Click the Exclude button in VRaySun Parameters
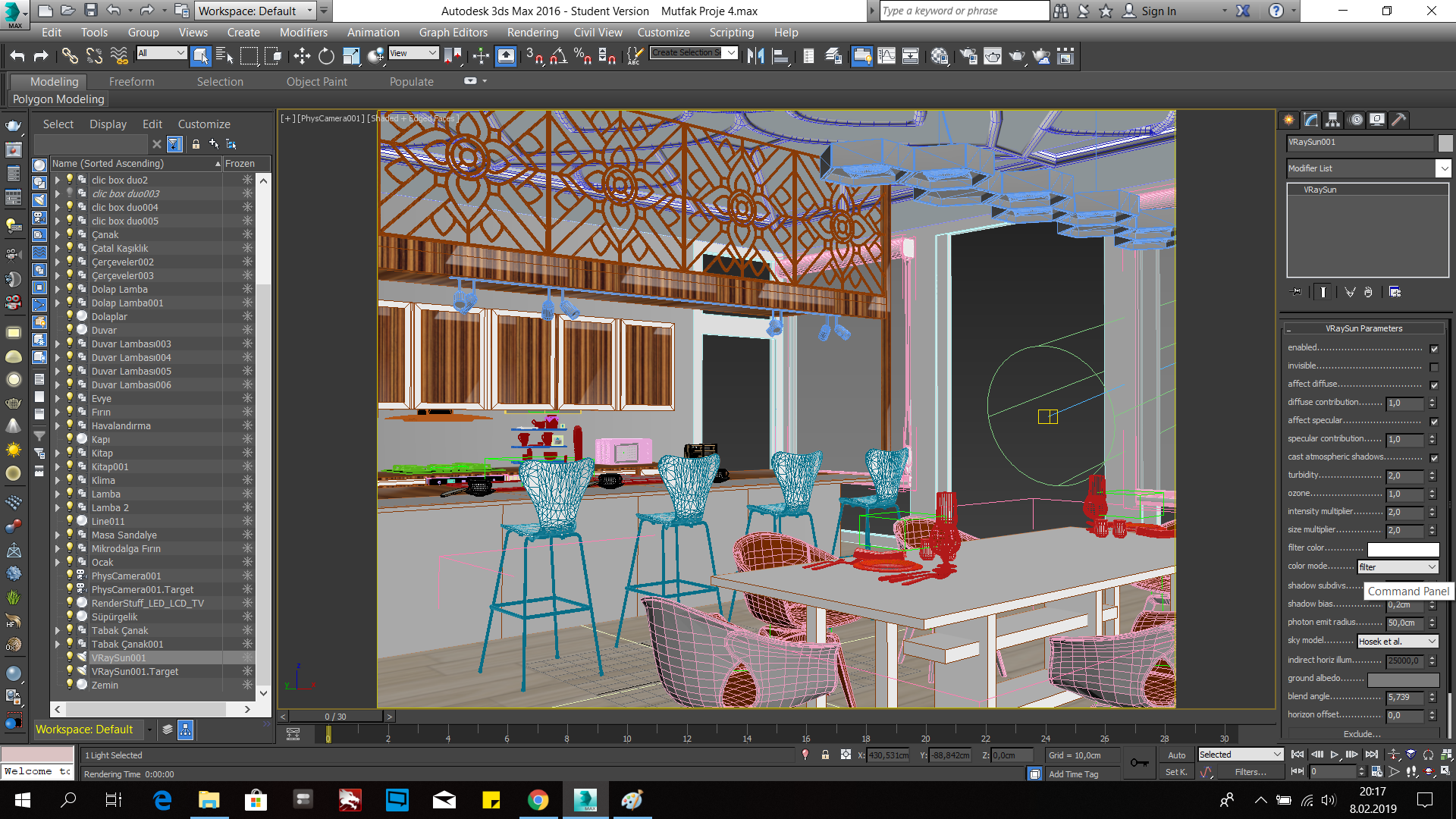 1363,733
